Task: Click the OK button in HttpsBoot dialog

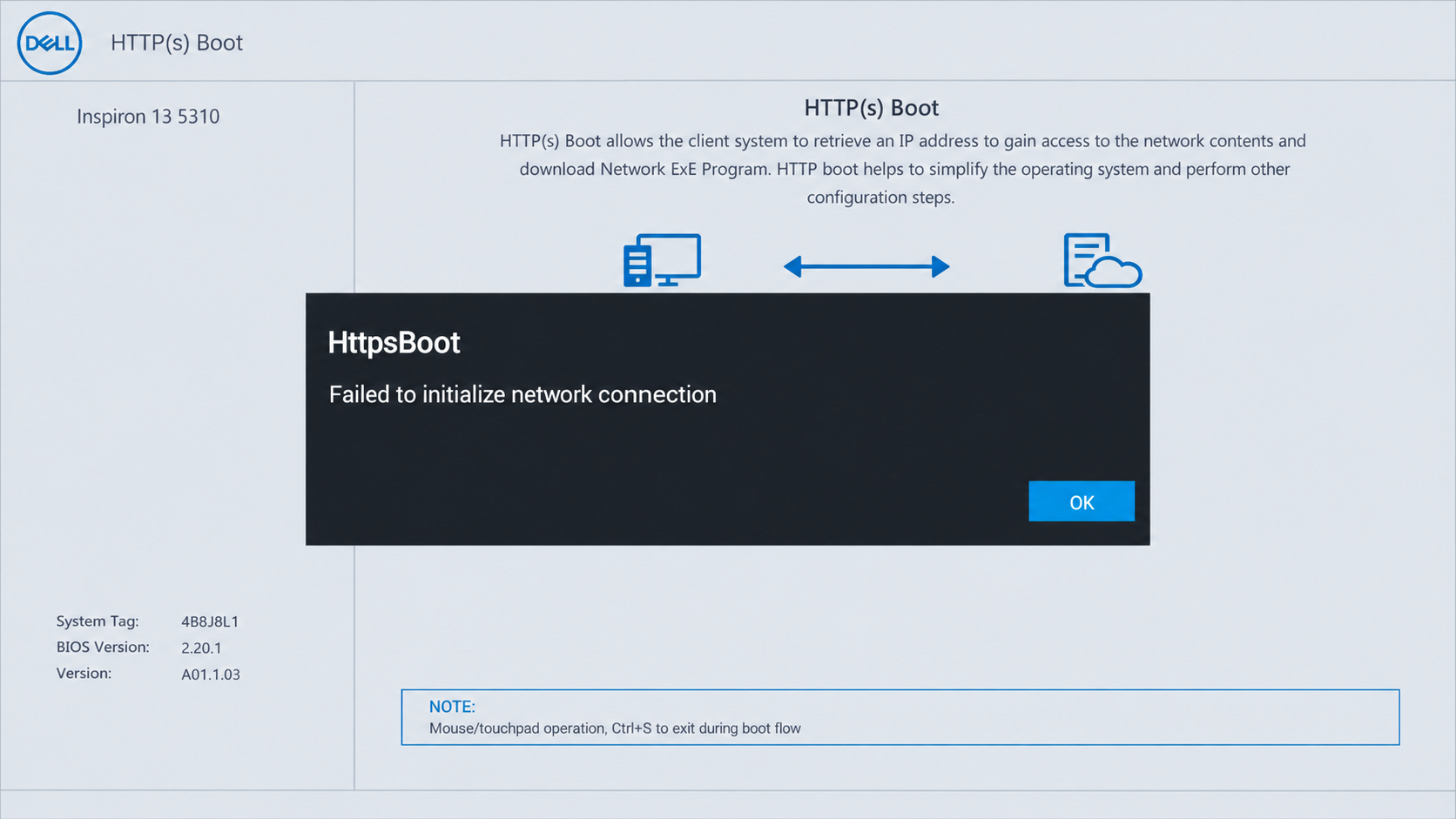Action: 1081,501
